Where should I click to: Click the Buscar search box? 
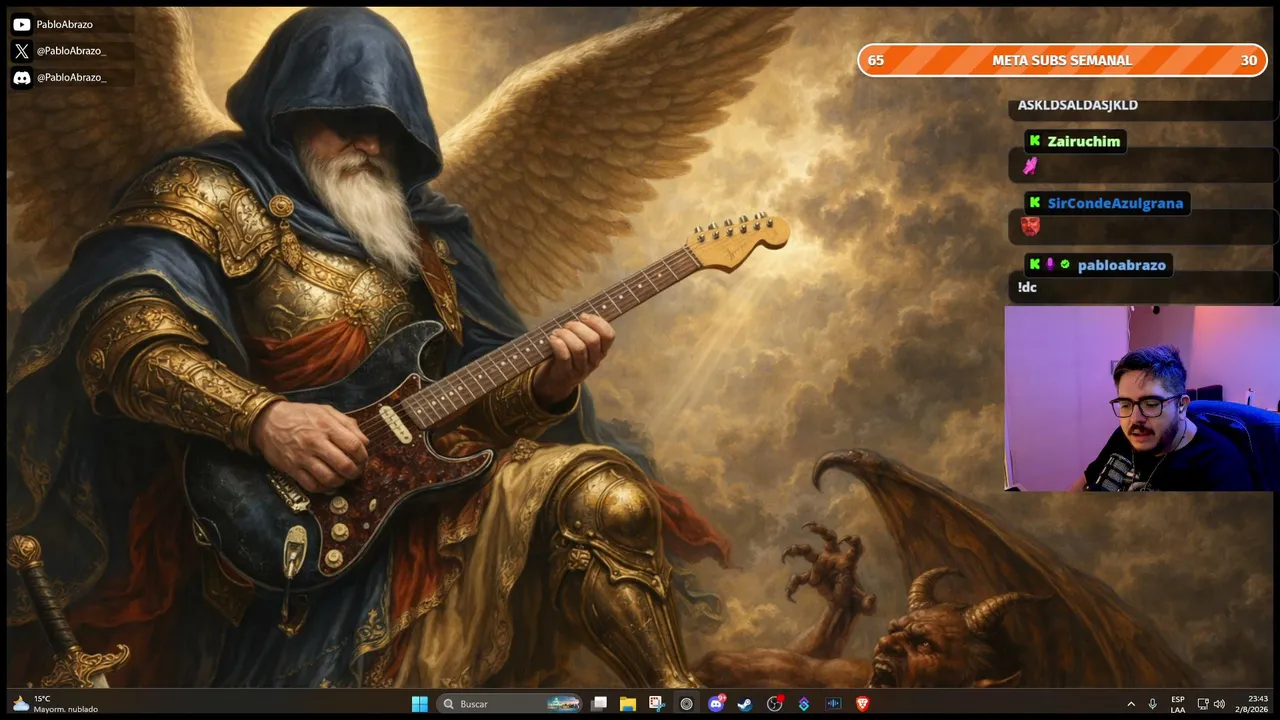[510, 704]
